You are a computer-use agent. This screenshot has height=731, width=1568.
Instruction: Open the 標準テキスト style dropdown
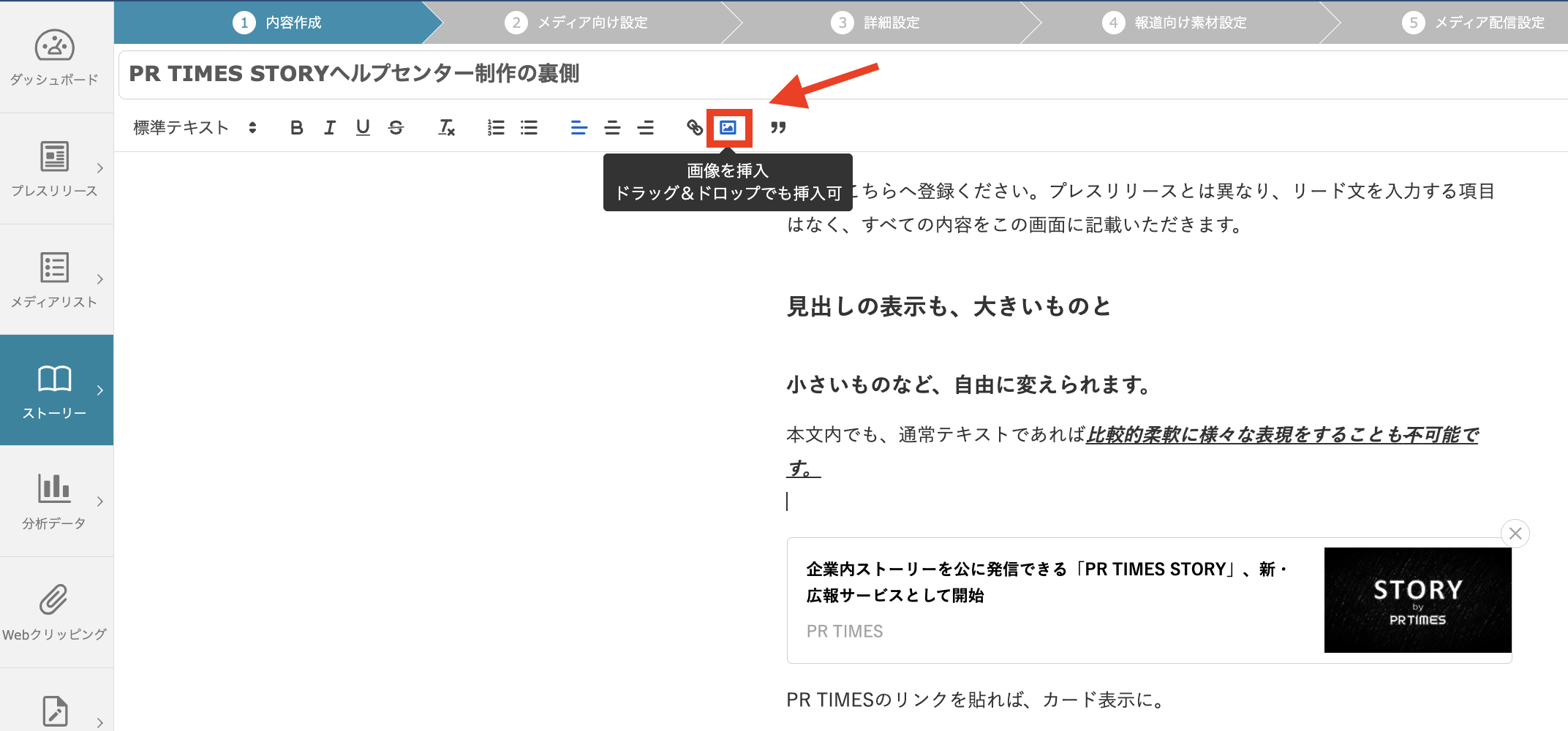(195, 128)
